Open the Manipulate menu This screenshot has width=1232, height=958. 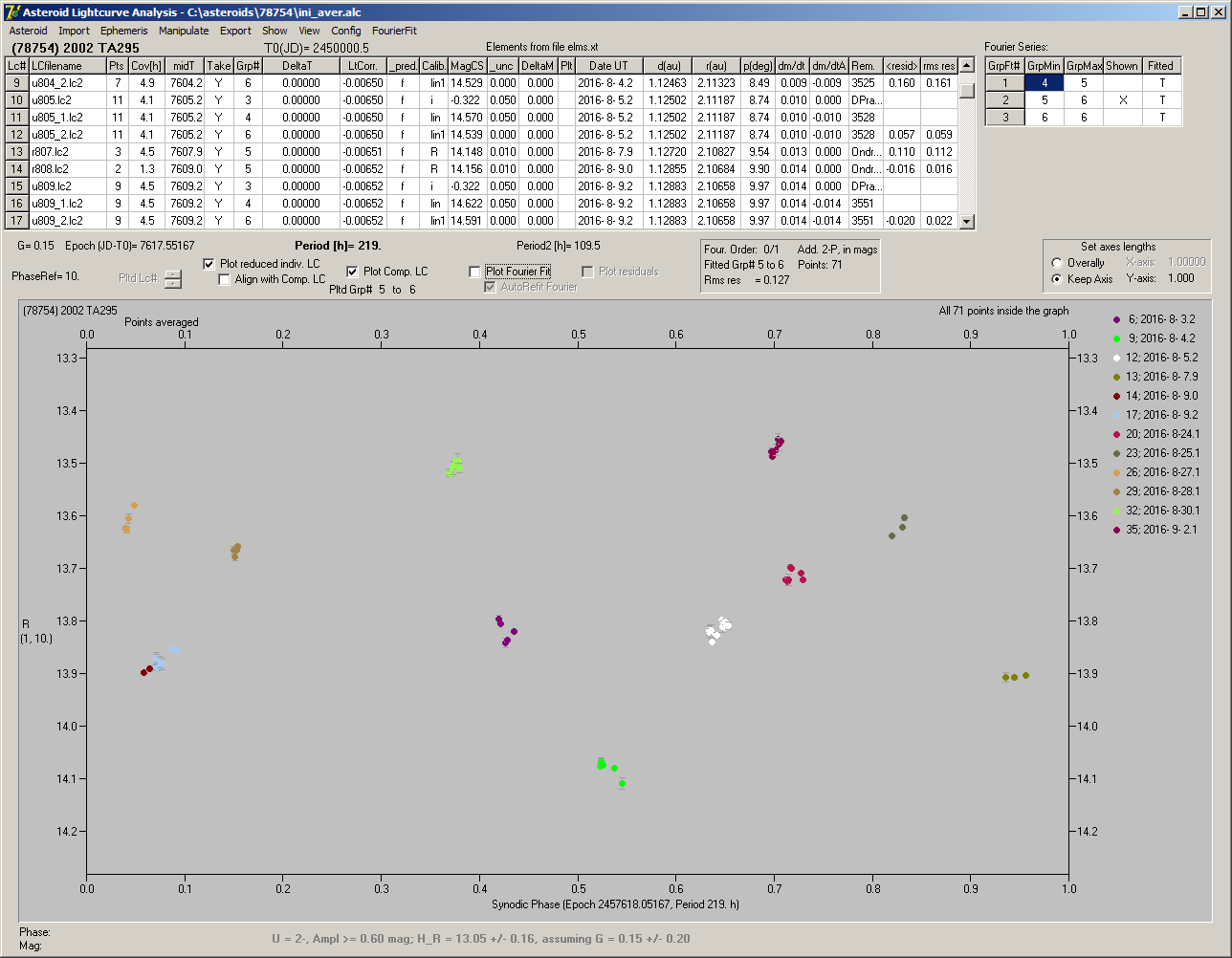tap(184, 31)
